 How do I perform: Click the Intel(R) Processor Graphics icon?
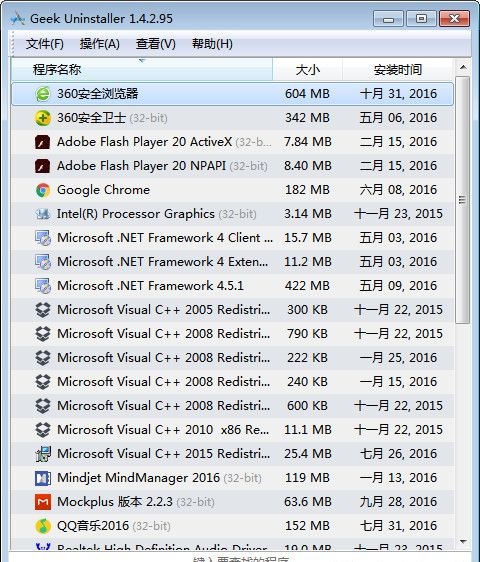[x=43, y=214]
